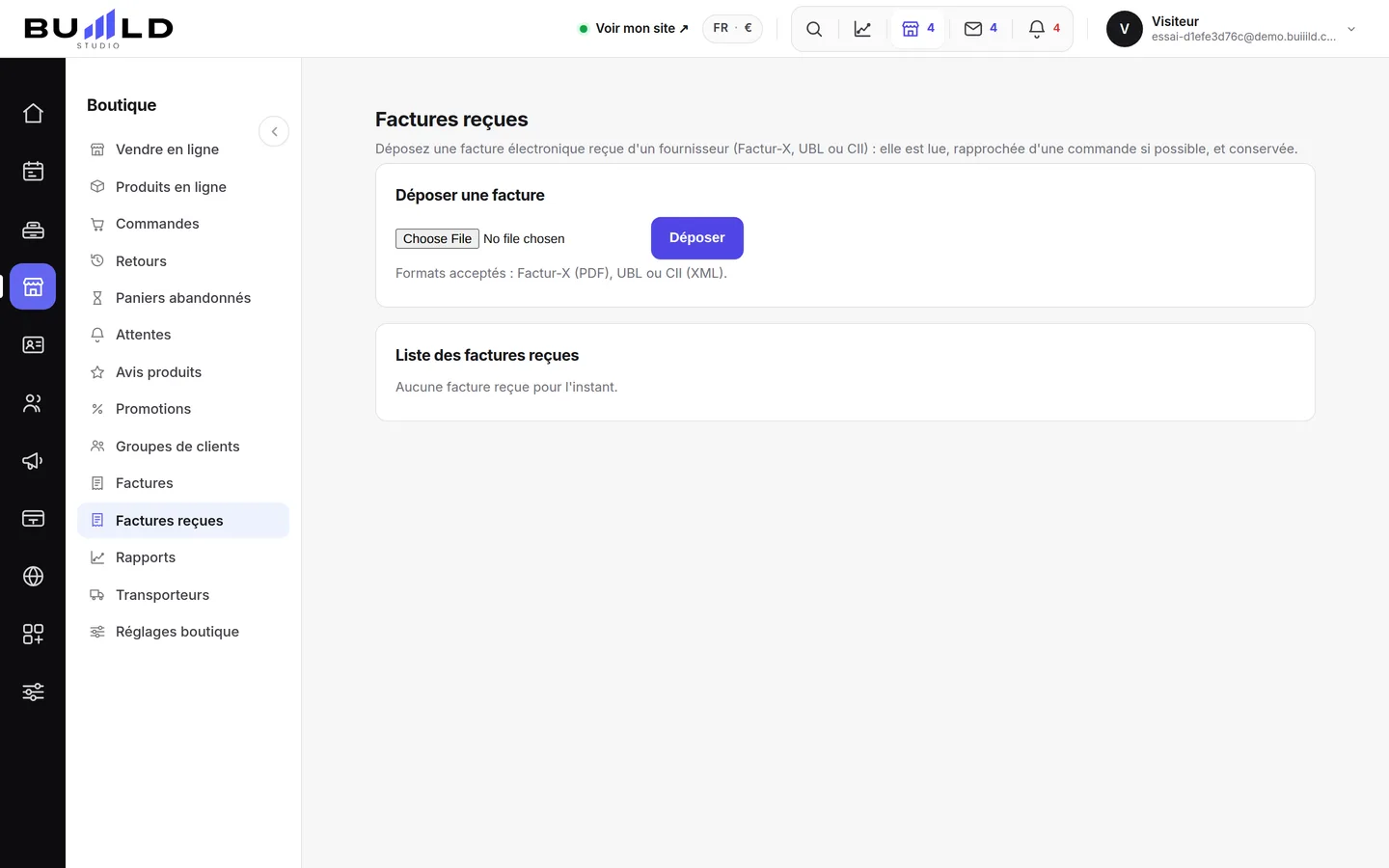The image size is (1389, 868).
Task: Click the Choose File button
Action: tap(437, 238)
